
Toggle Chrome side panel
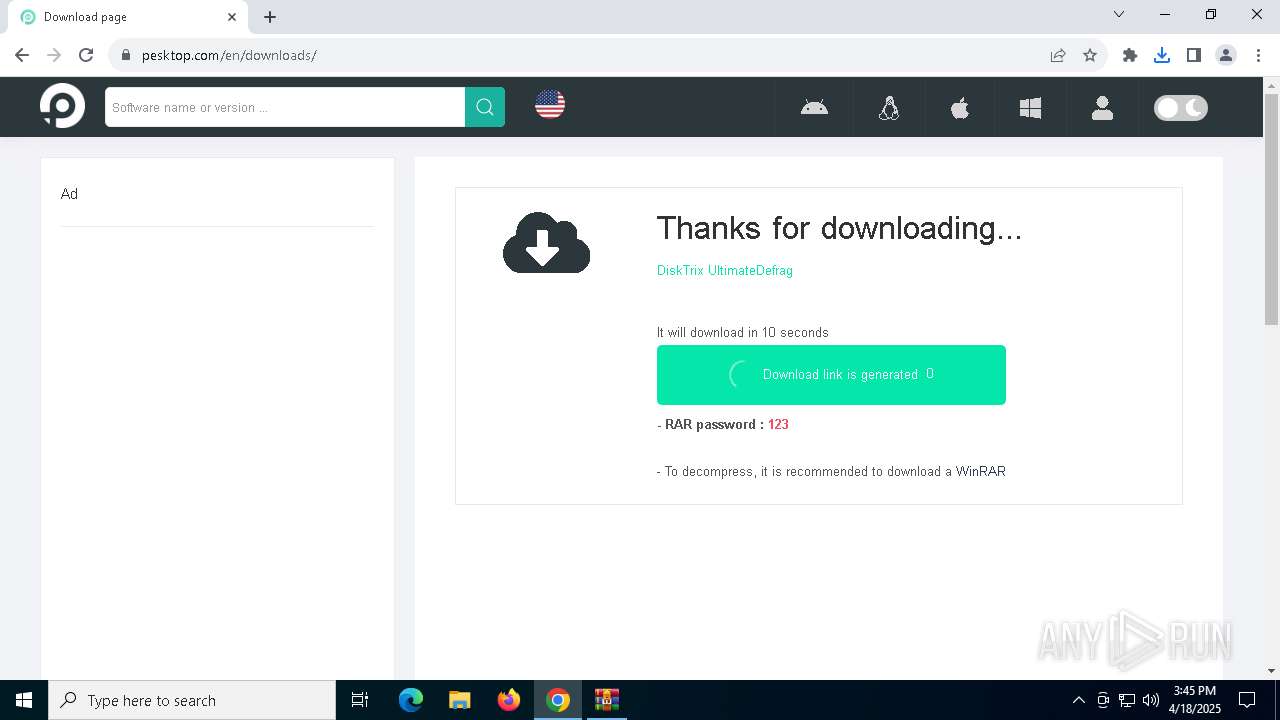pyautogui.click(x=1194, y=55)
